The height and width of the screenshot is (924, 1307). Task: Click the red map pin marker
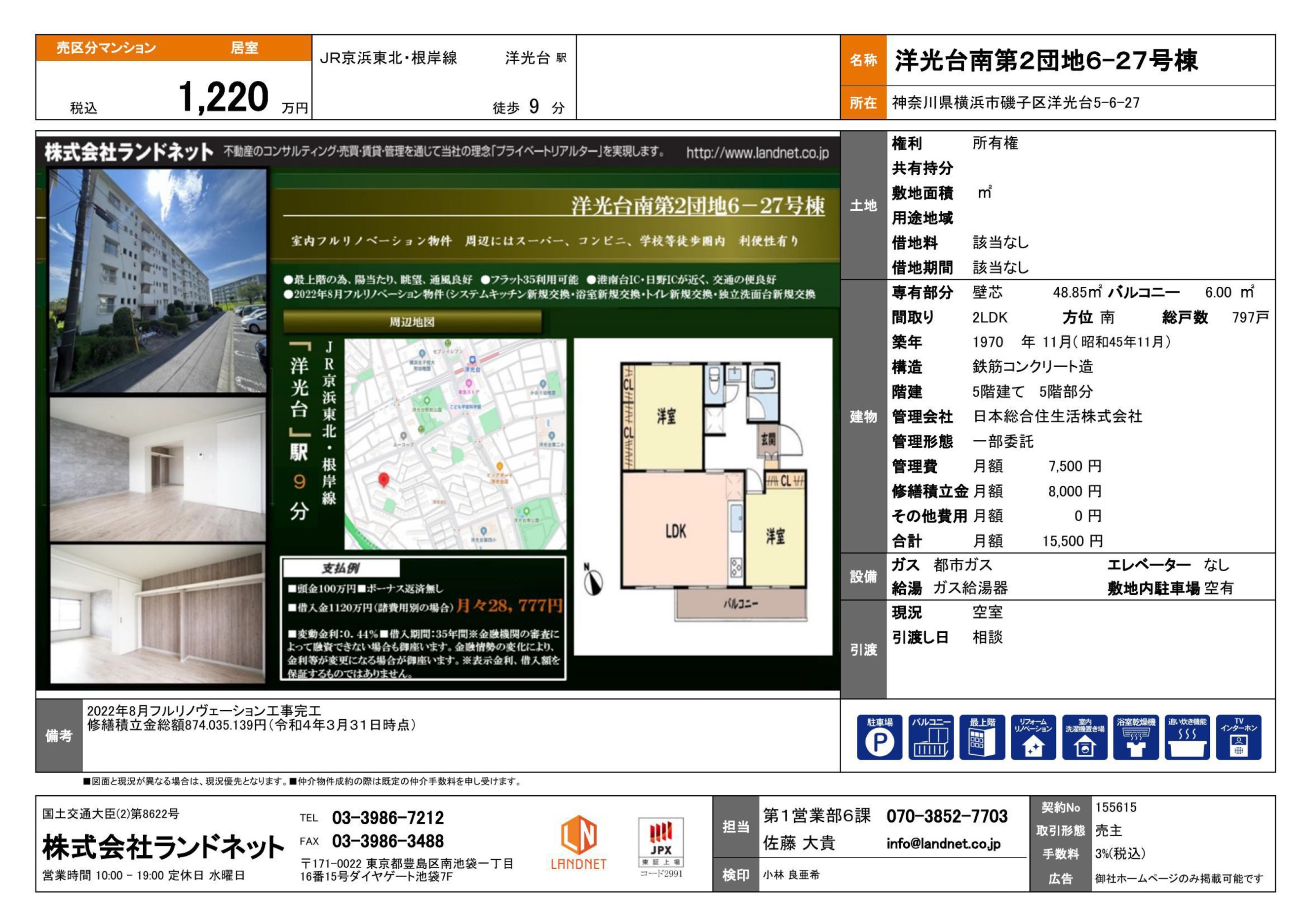384,480
